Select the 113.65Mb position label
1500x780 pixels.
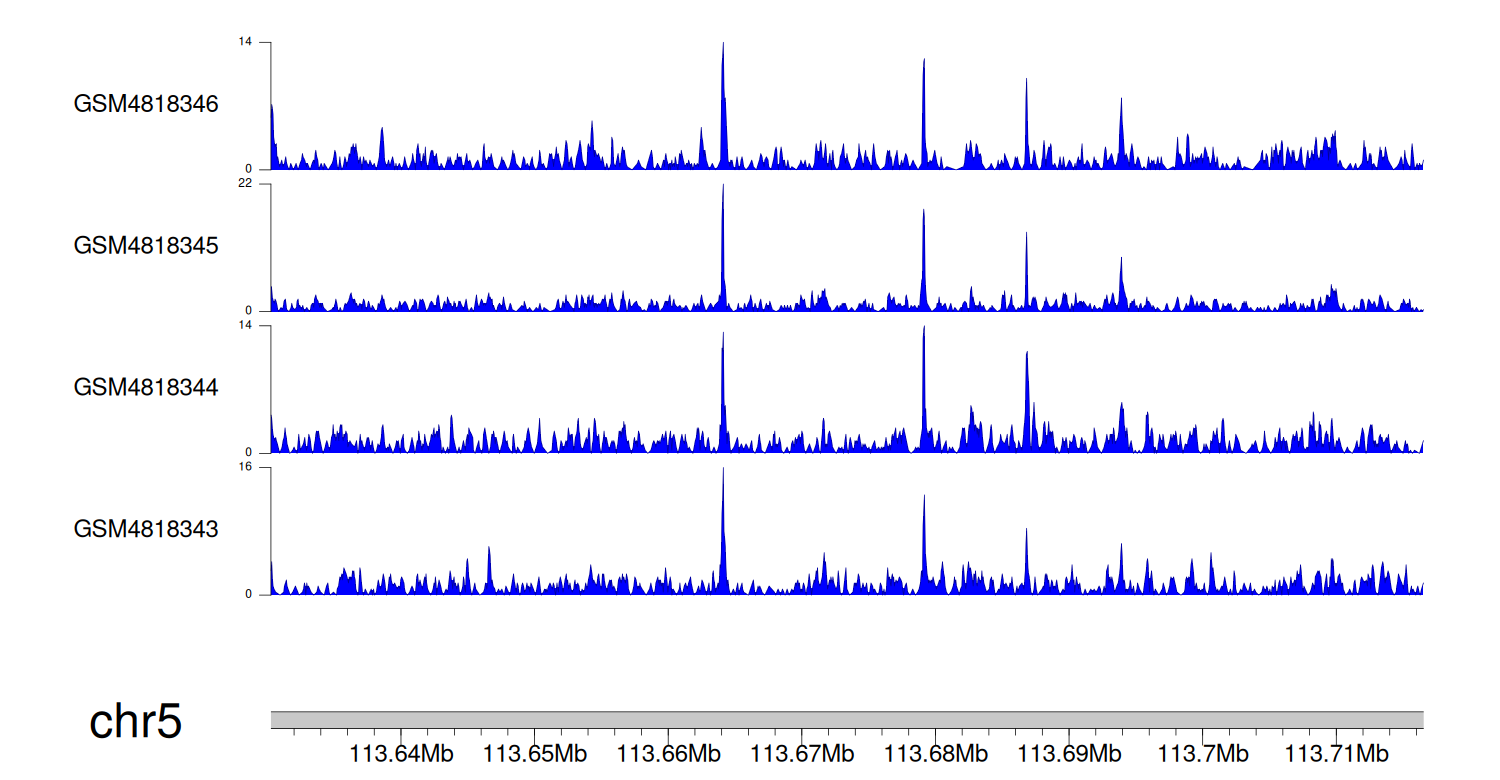(535, 753)
